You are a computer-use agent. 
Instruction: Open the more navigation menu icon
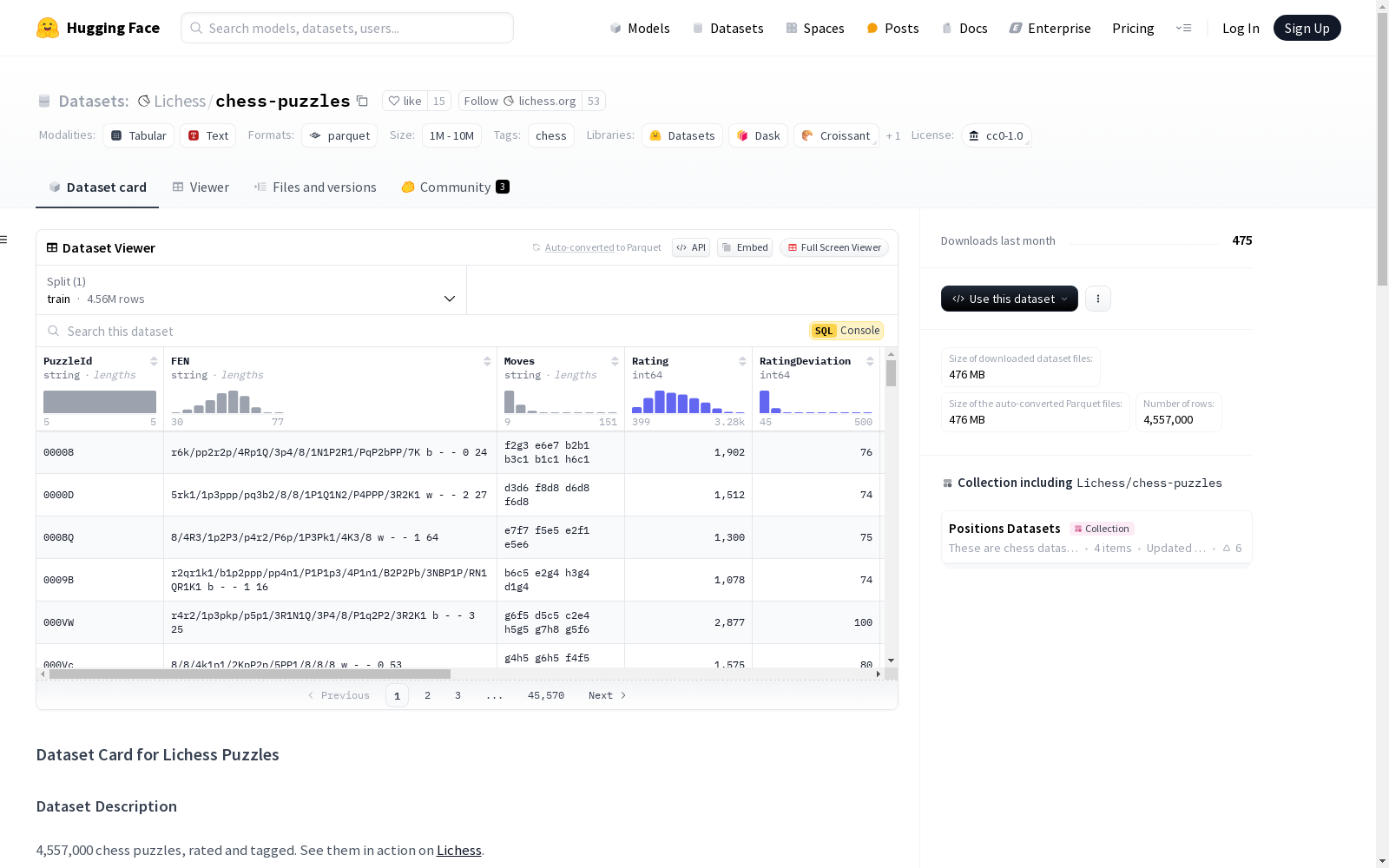[1183, 28]
